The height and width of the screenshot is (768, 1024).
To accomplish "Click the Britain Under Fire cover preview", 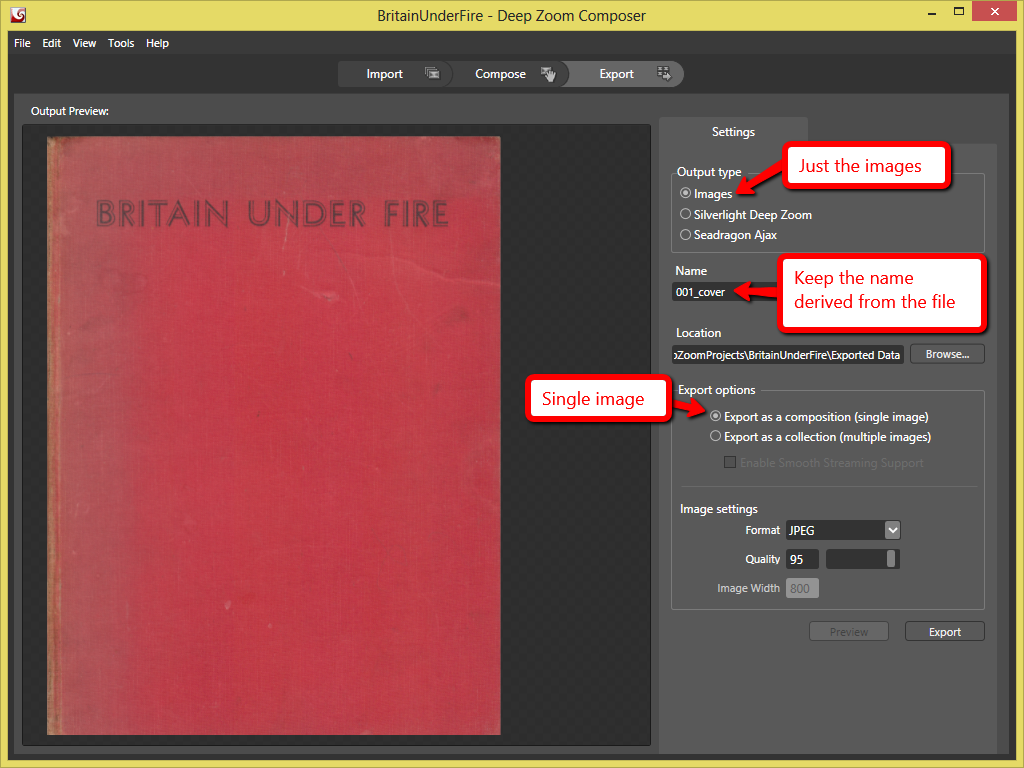I will pos(274,436).
